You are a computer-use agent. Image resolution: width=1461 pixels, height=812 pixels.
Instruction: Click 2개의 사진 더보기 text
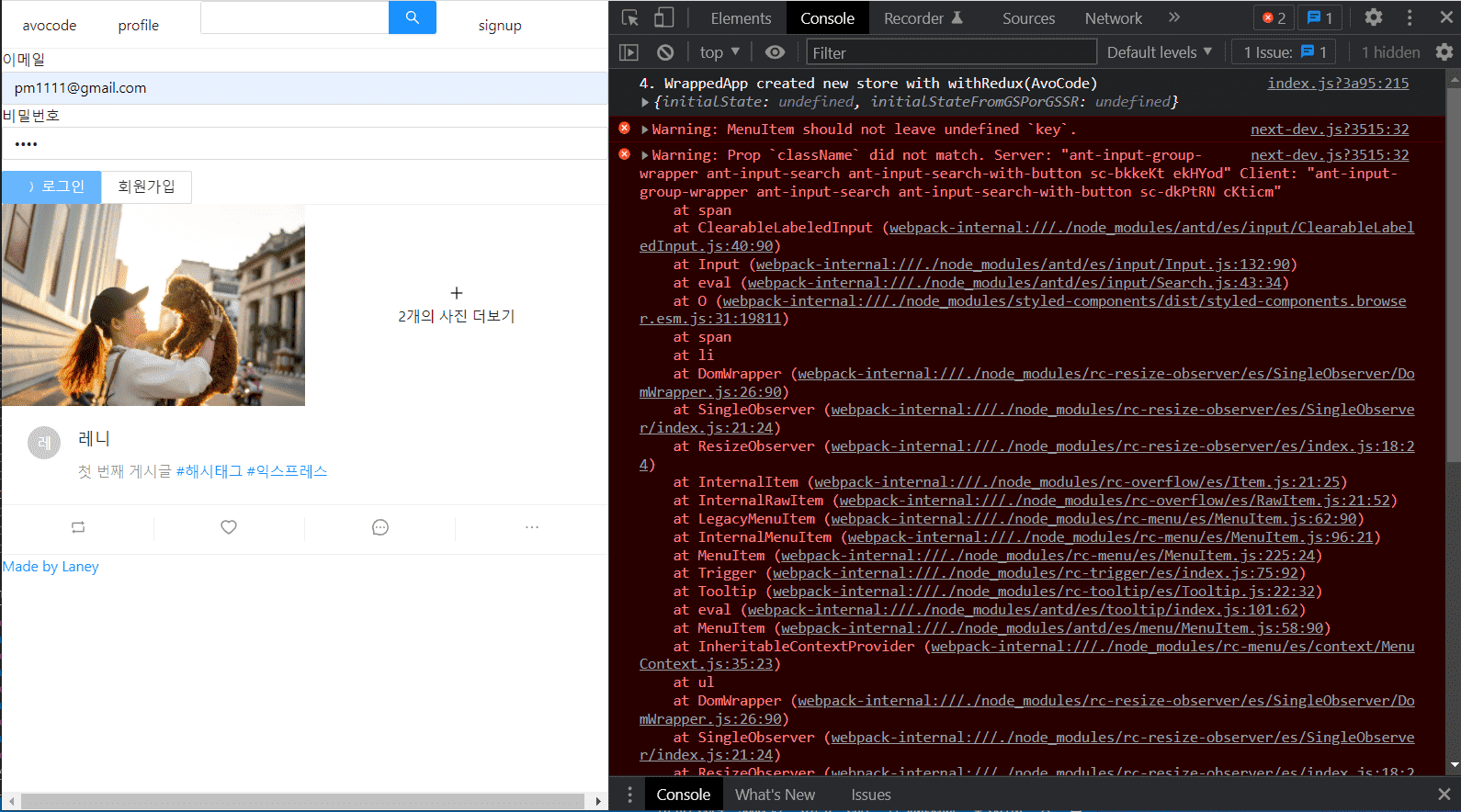pos(457,316)
